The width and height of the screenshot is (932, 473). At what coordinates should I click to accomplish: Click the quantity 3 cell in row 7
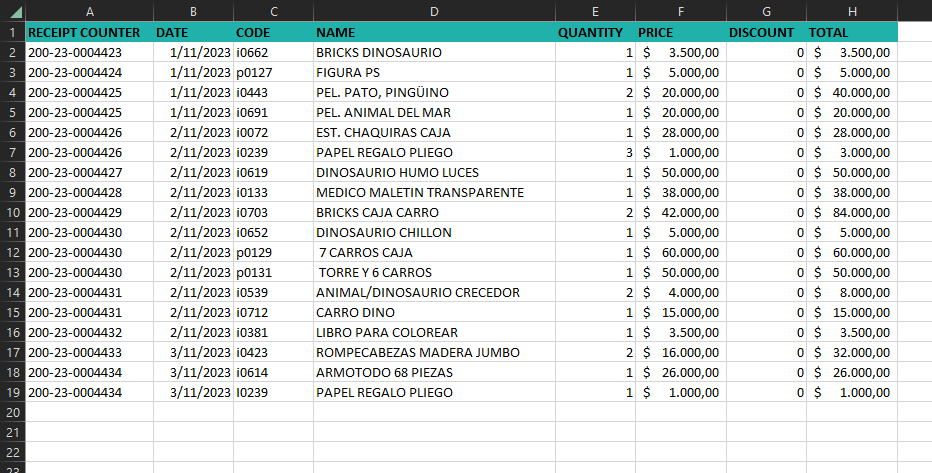click(x=594, y=152)
